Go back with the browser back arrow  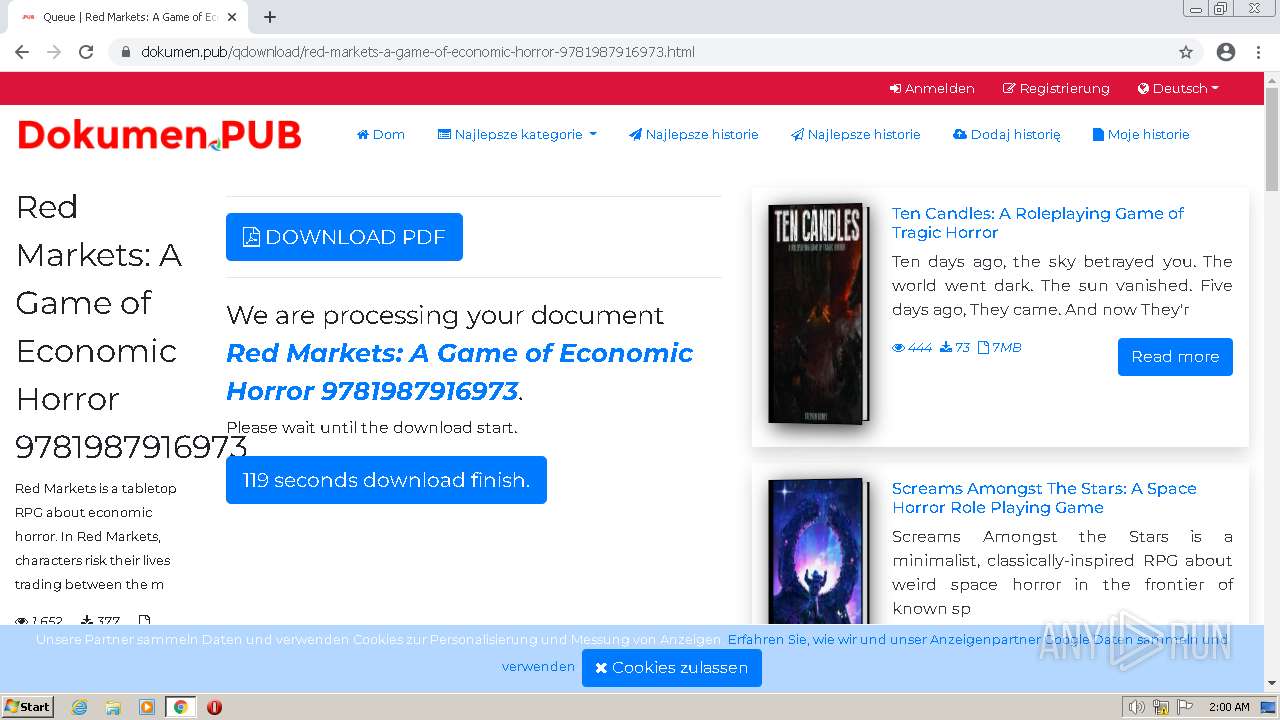click(22, 52)
